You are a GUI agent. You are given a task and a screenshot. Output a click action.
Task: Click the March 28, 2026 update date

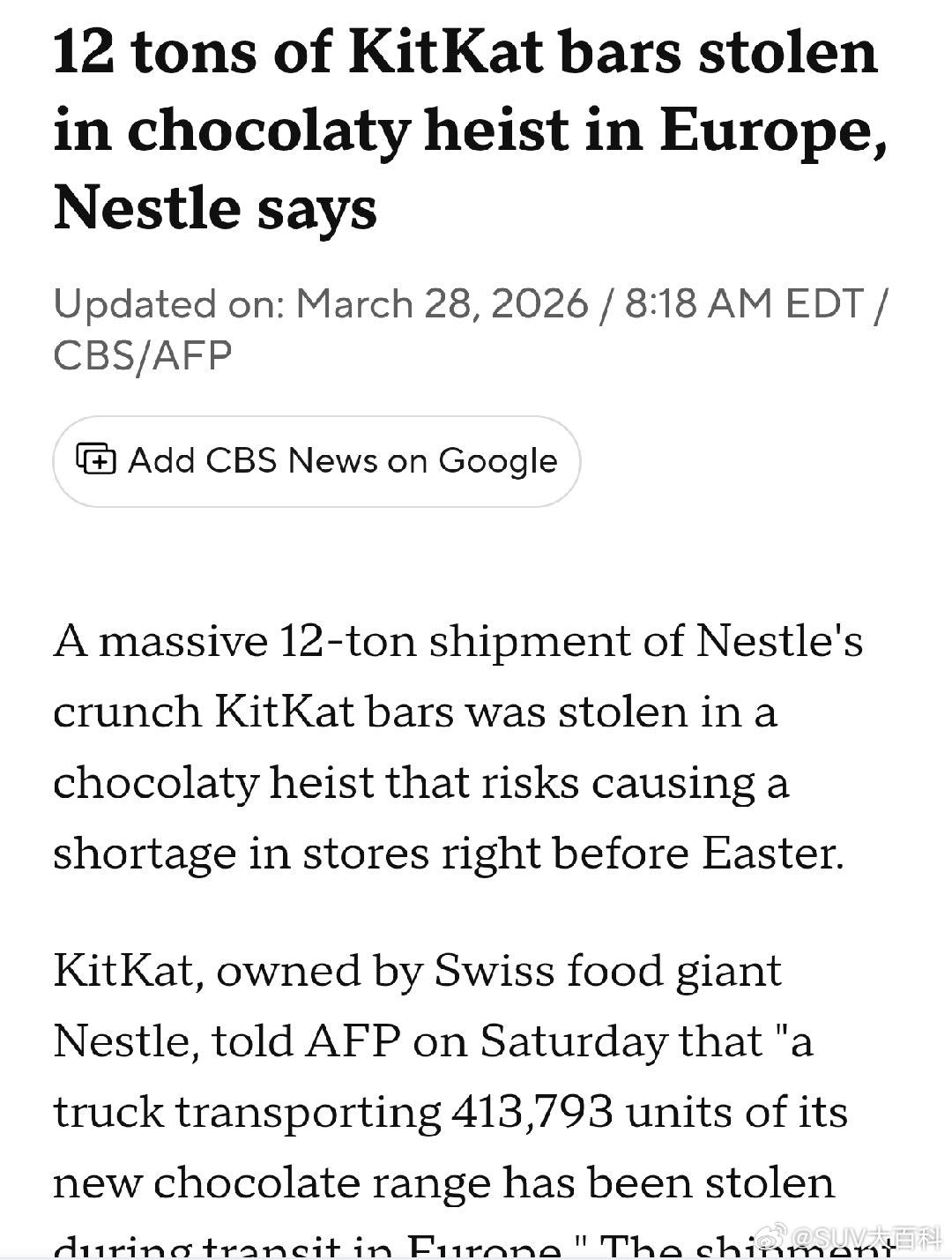click(442, 304)
